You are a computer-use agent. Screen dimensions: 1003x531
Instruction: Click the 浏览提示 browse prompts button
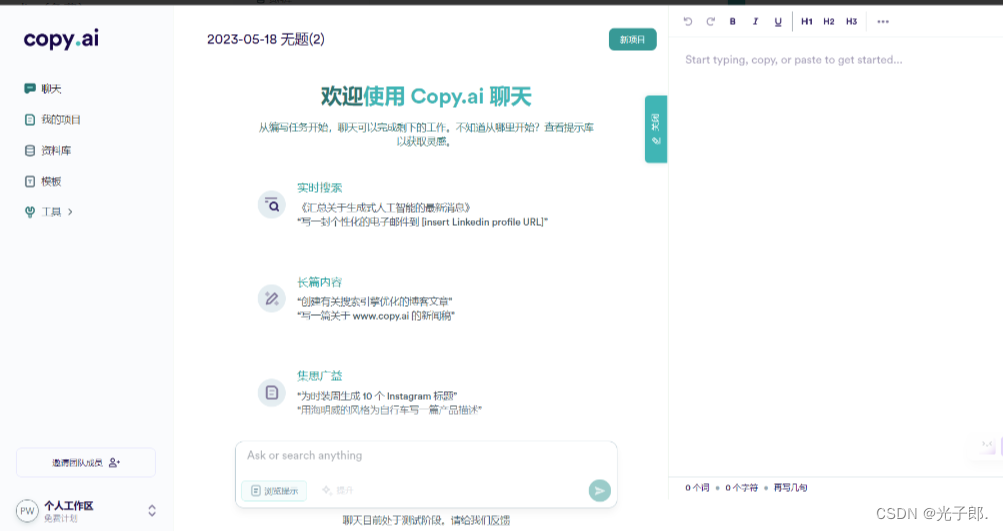[274, 491]
